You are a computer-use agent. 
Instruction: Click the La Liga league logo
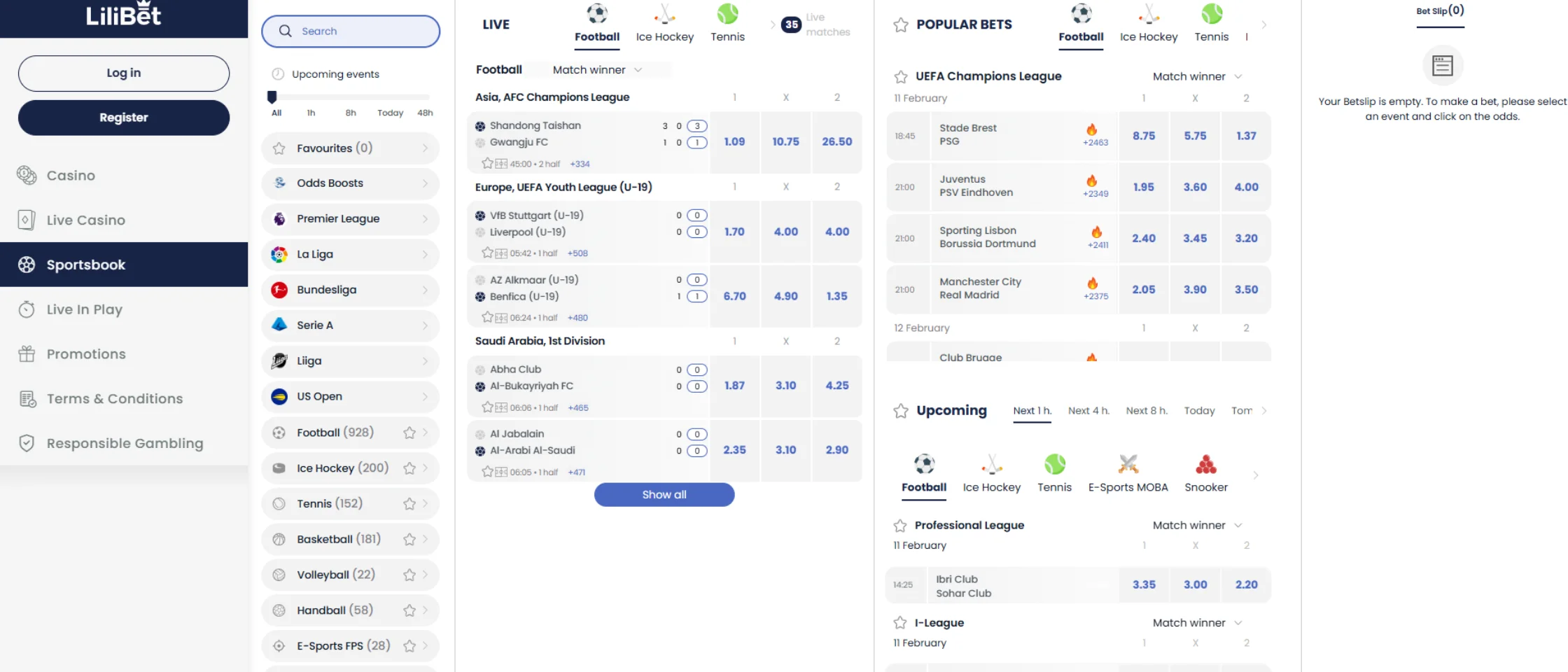point(279,254)
